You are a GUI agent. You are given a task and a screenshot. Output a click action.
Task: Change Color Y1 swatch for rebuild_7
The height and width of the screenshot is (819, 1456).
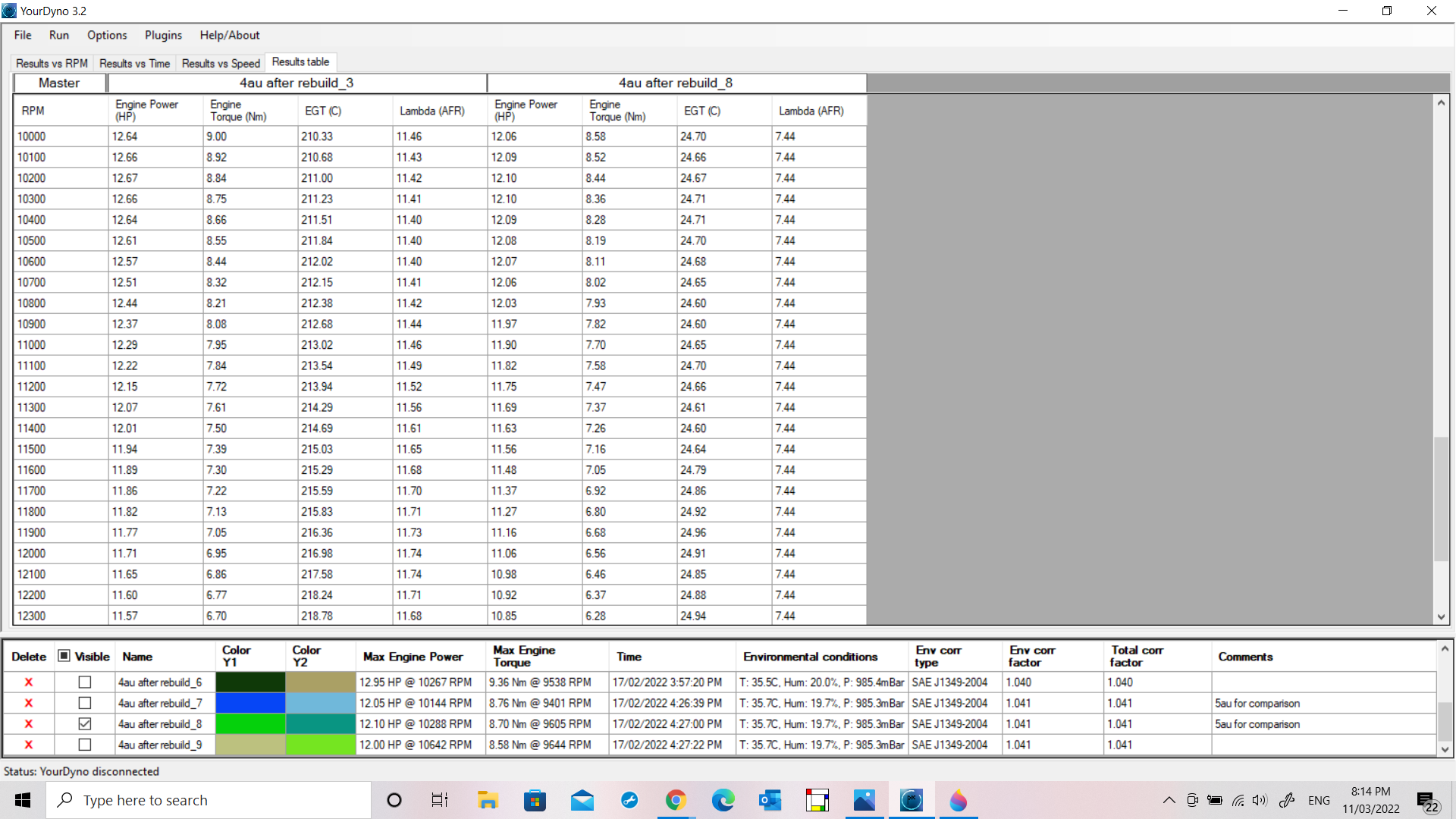pyautogui.click(x=250, y=703)
